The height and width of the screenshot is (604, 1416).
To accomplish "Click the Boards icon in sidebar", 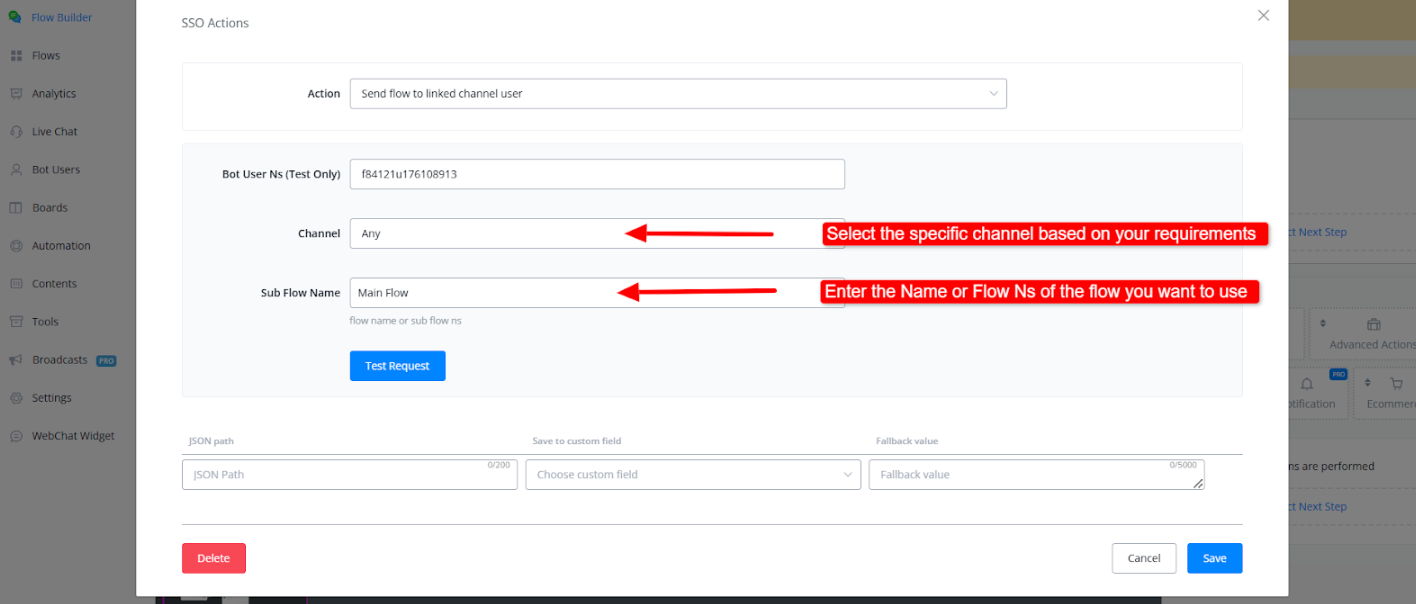I will point(16,208).
